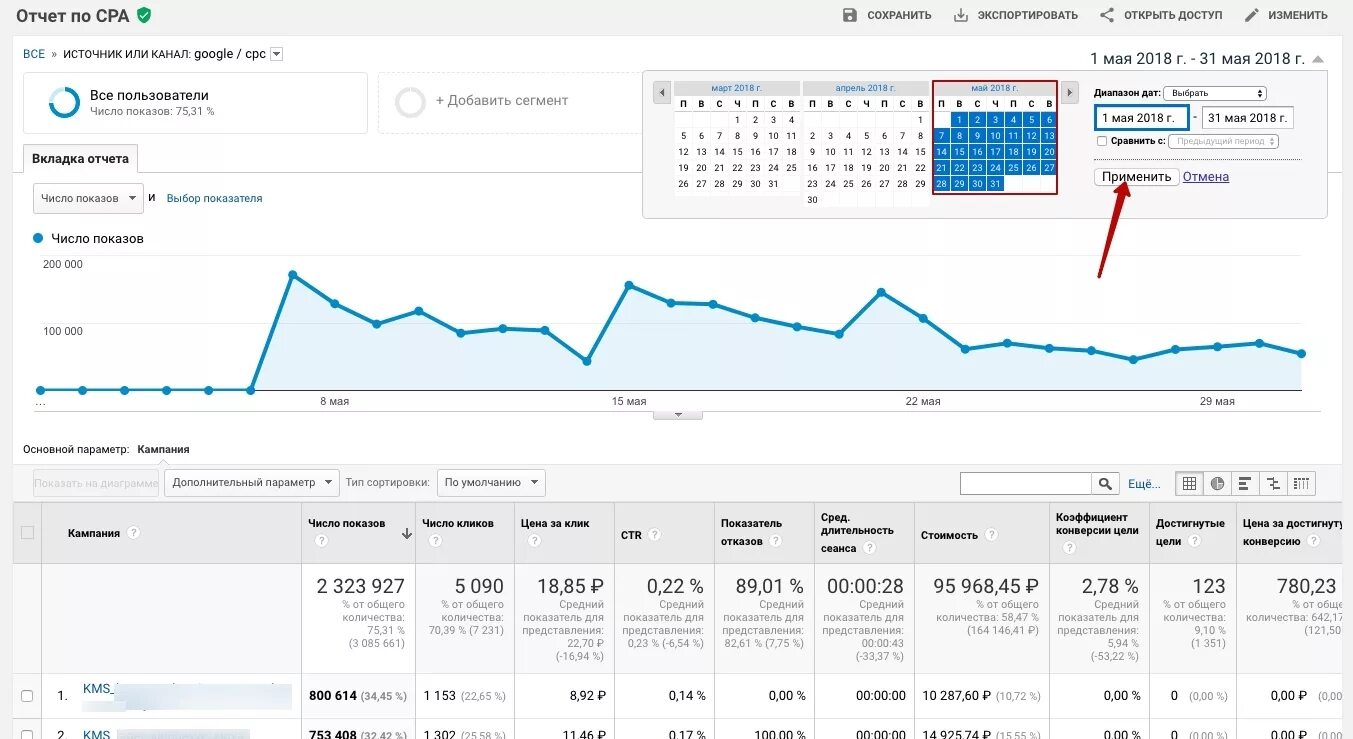Viewport: 1353px width, 739px height.
Task: Switch to comparison view
Action: (1273, 484)
